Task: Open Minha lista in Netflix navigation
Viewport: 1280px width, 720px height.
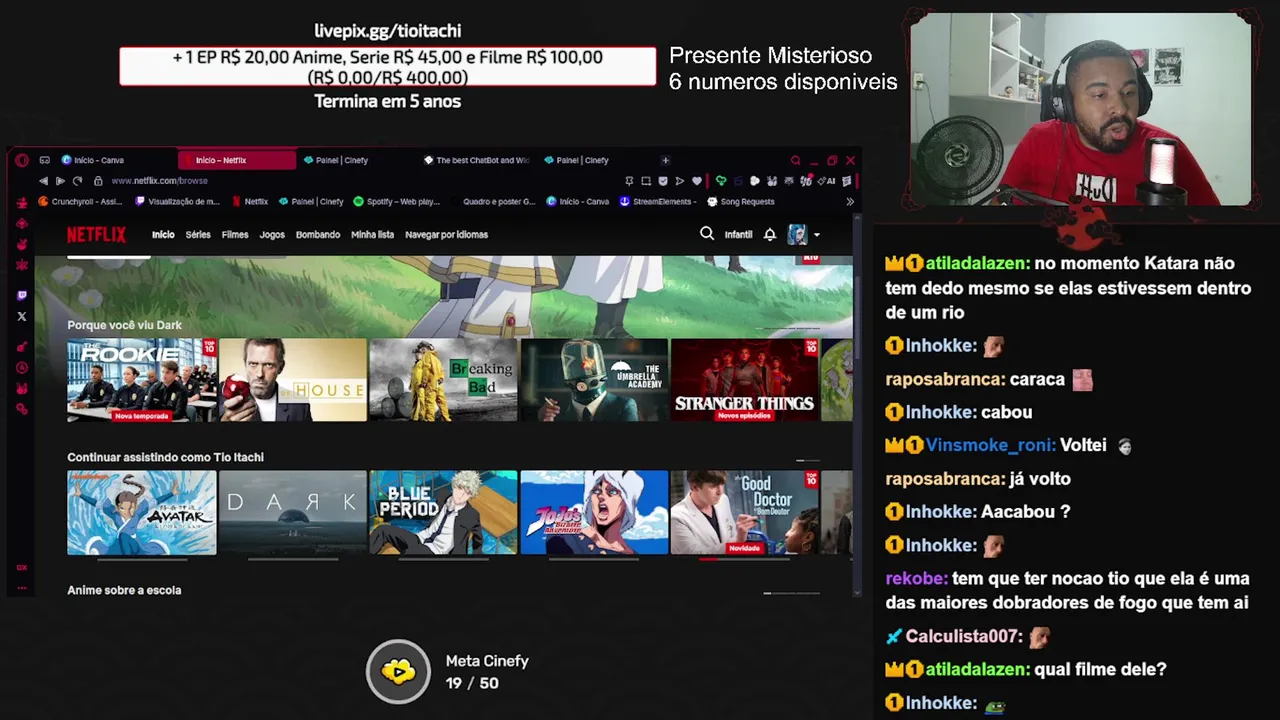Action: coord(372,234)
